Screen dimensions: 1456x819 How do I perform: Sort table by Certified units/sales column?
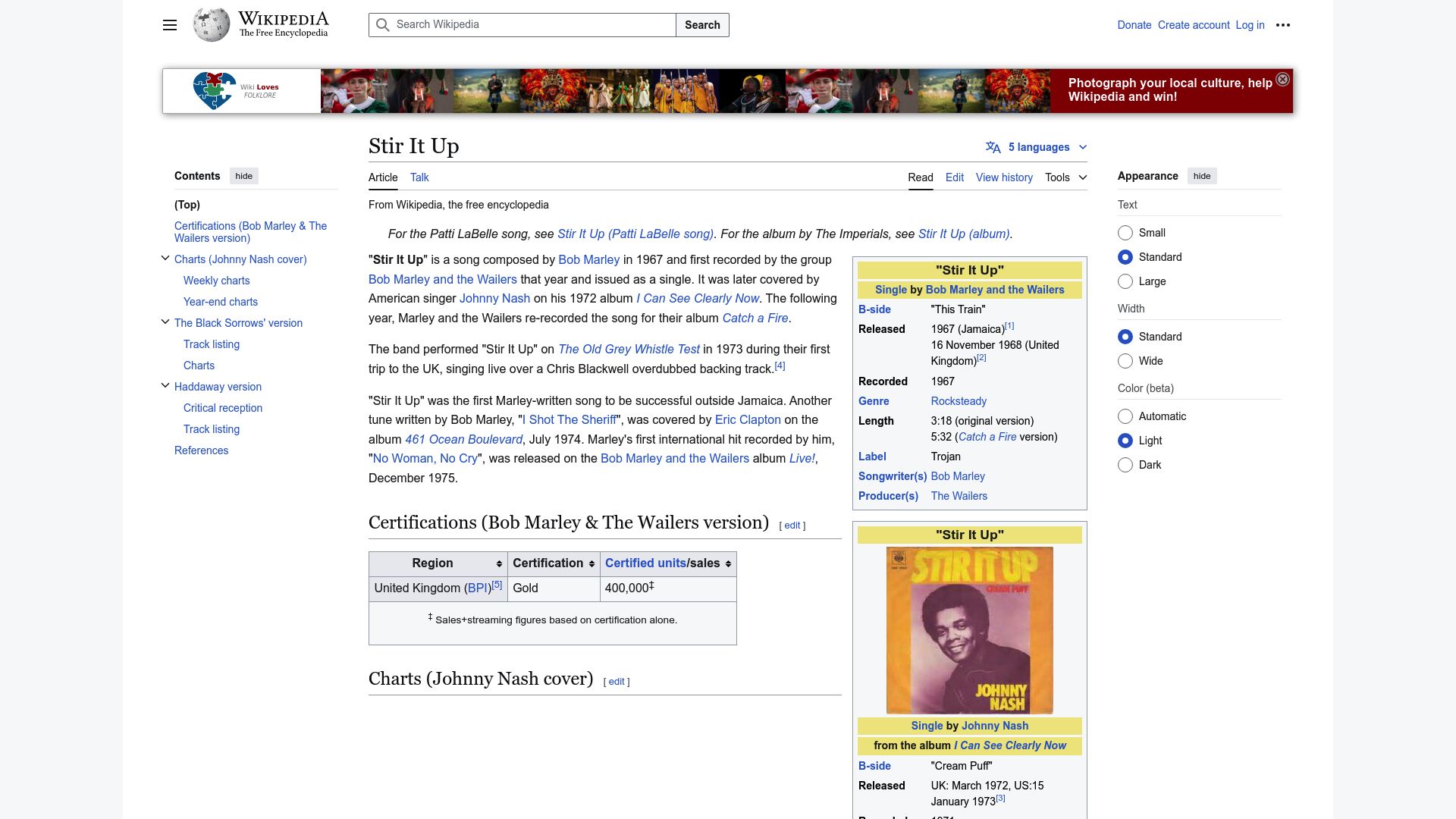pos(728,563)
